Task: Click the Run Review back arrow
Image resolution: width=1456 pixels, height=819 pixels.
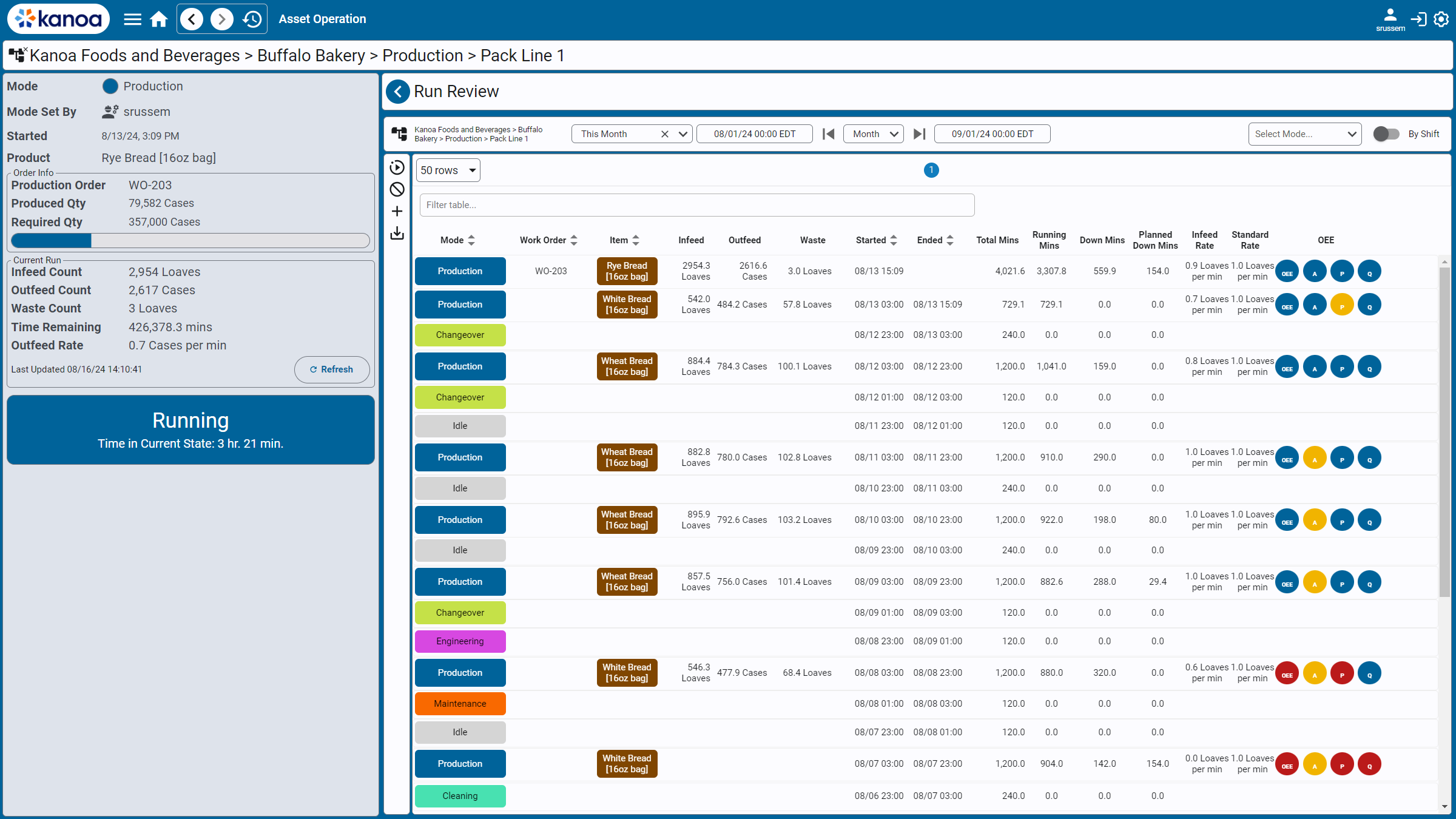Action: pos(398,92)
